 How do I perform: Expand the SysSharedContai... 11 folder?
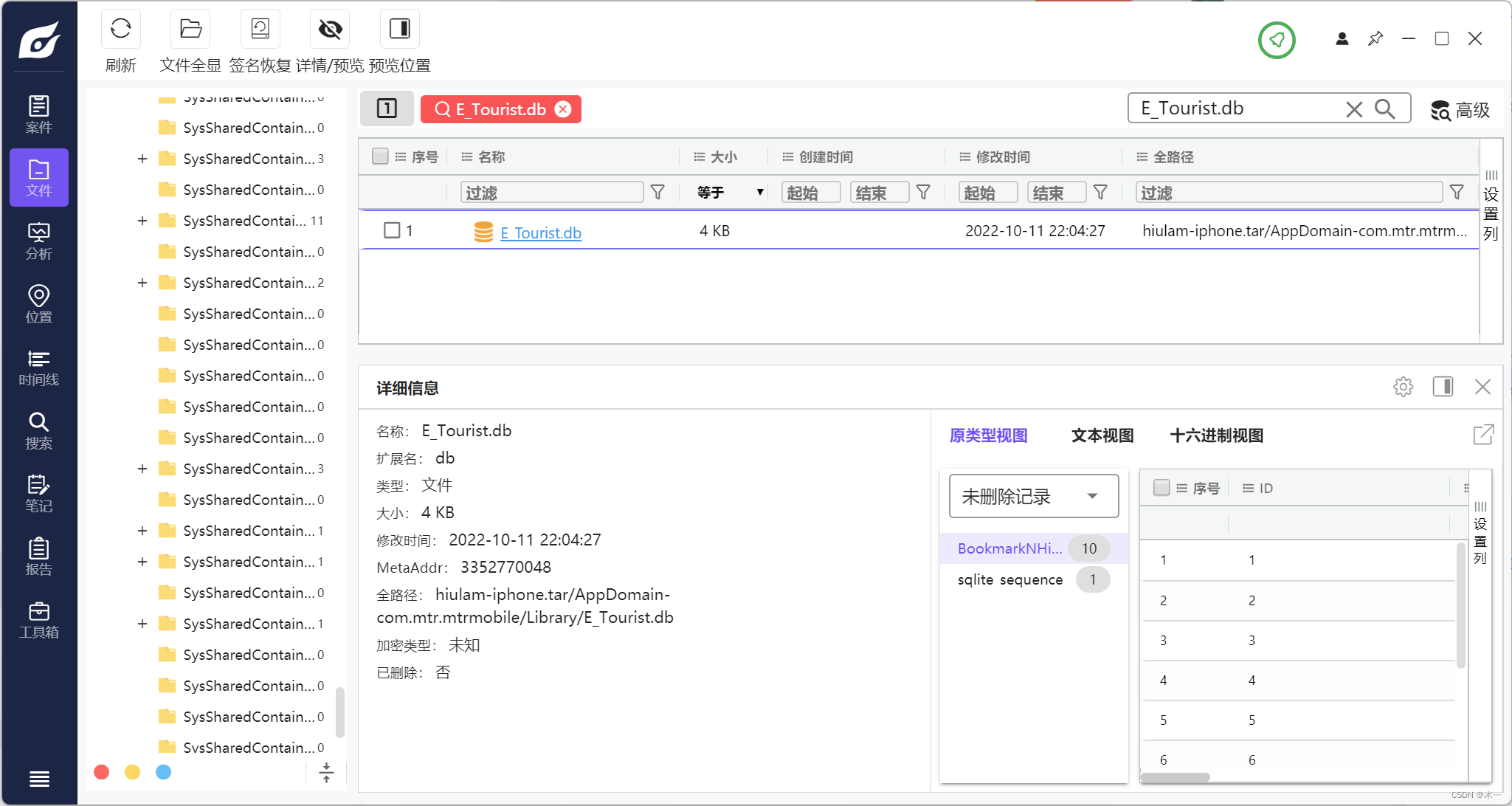pyautogui.click(x=142, y=221)
